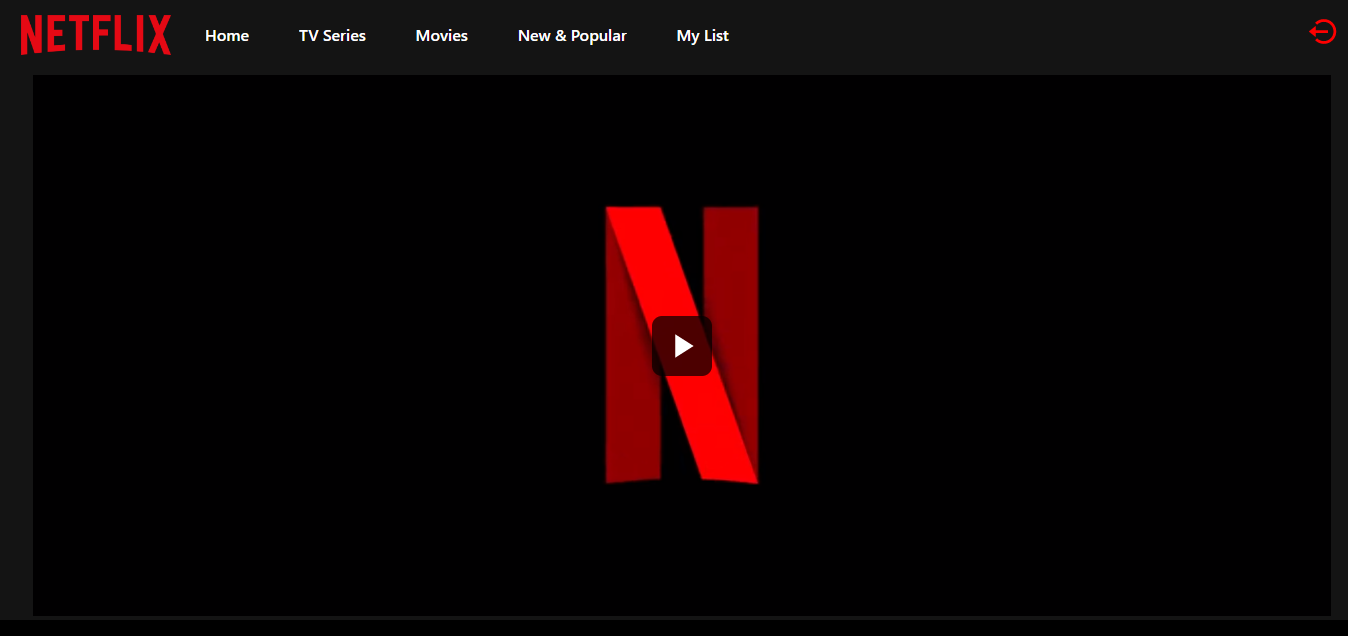Screen dimensions: 1348x636
Task: Play the video with center play button
Action: coord(682,346)
